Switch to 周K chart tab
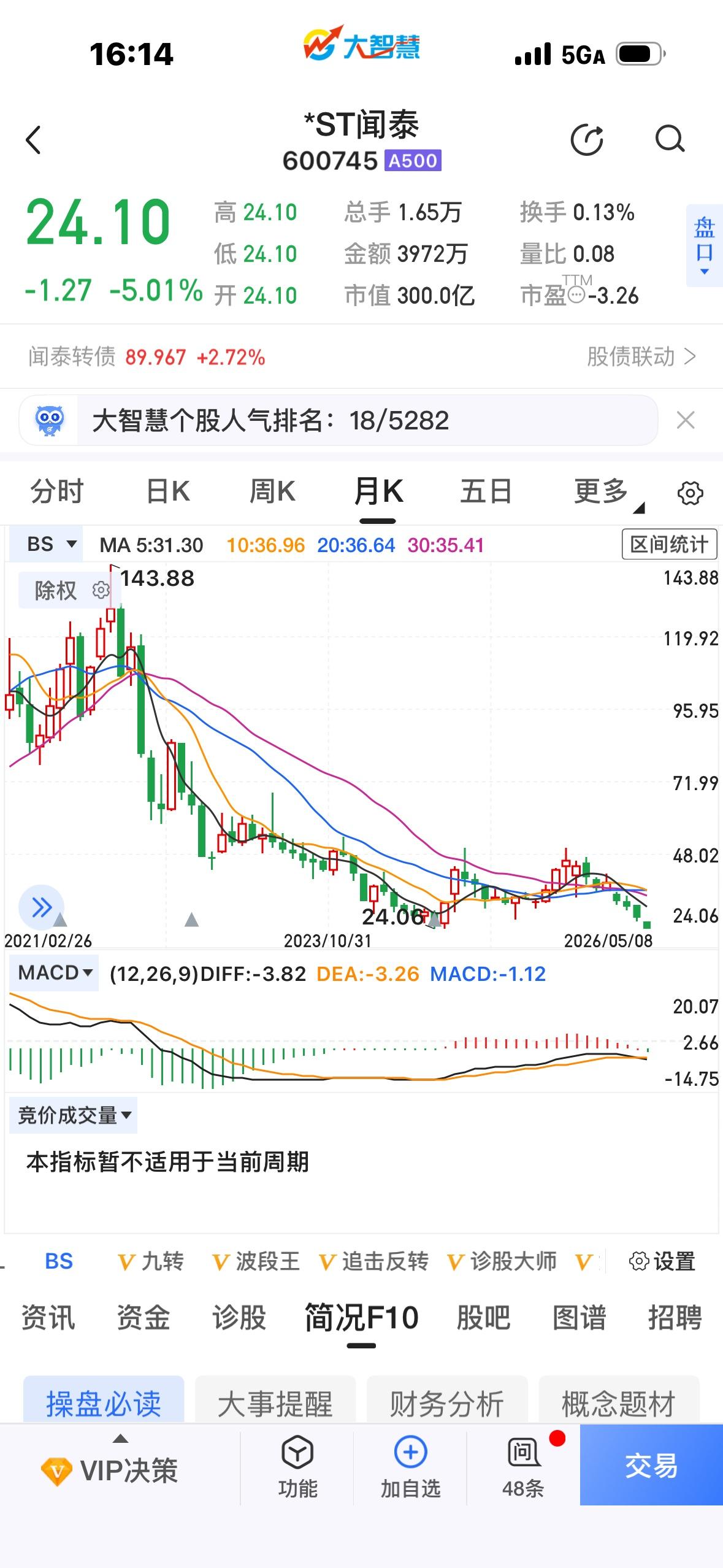The image size is (723, 1568). coord(272,492)
